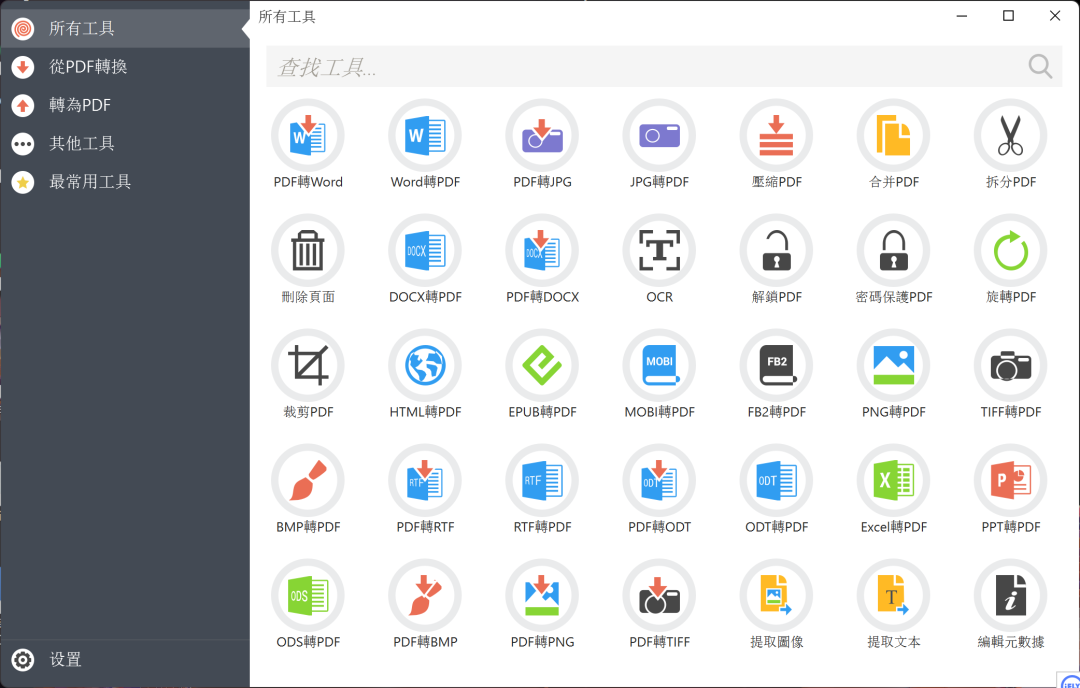Image resolution: width=1080 pixels, height=688 pixels.
Task: Select the 壓縮PDF compress tool
Action: (x=776, y=136)
